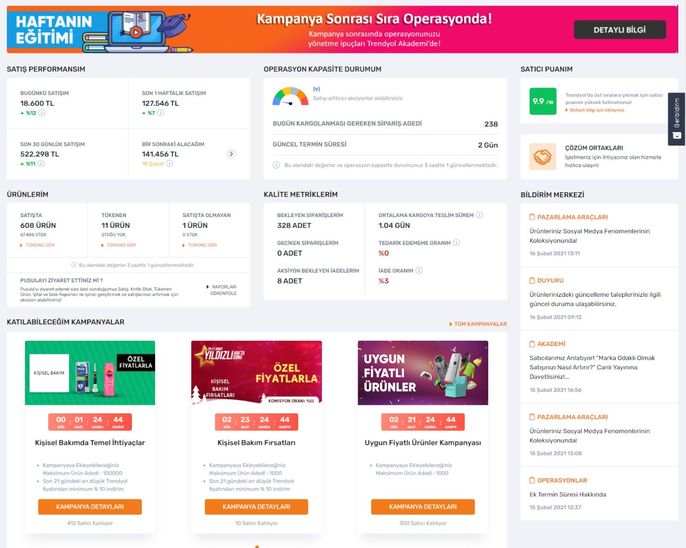The image size is (686, 548).
Task: Click the 127.546 TL weekly sales value
Action: point(160,103)
